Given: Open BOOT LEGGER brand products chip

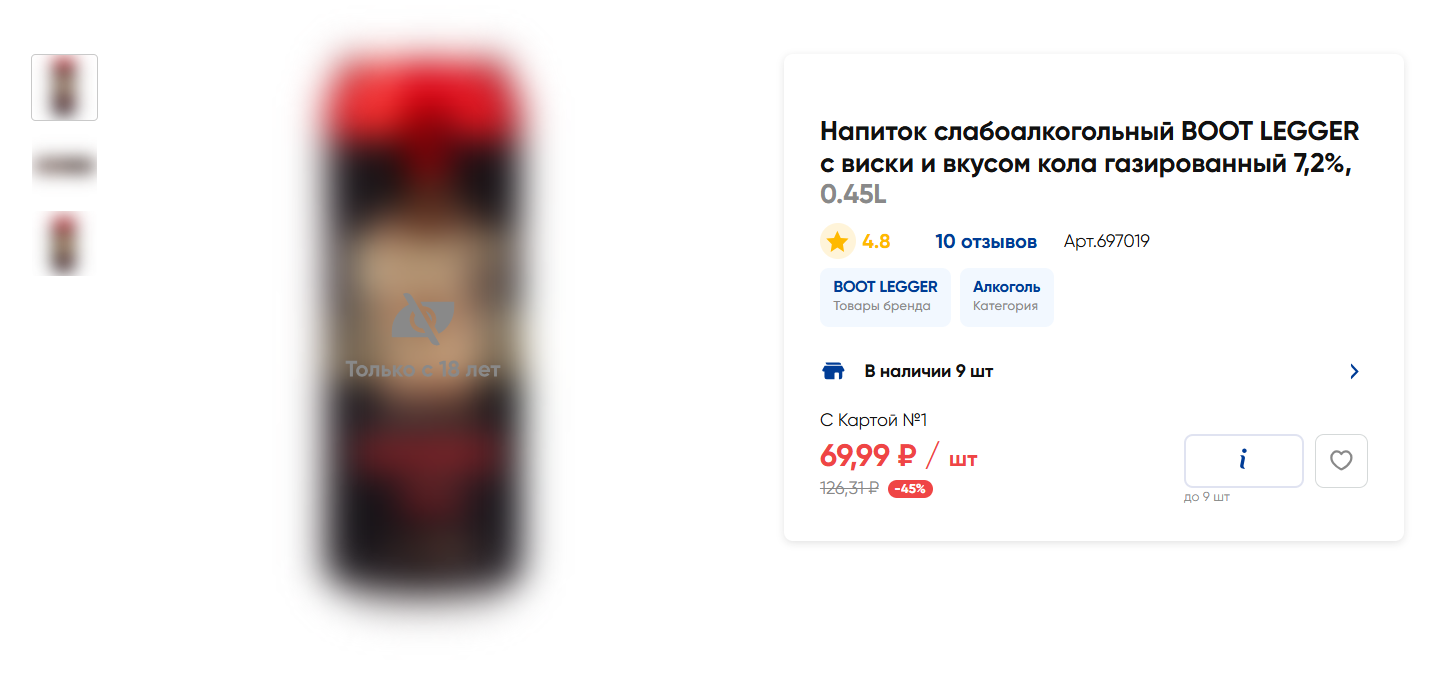Looking at the screenshot, I should pyautogui.click(x=885, y=296).
